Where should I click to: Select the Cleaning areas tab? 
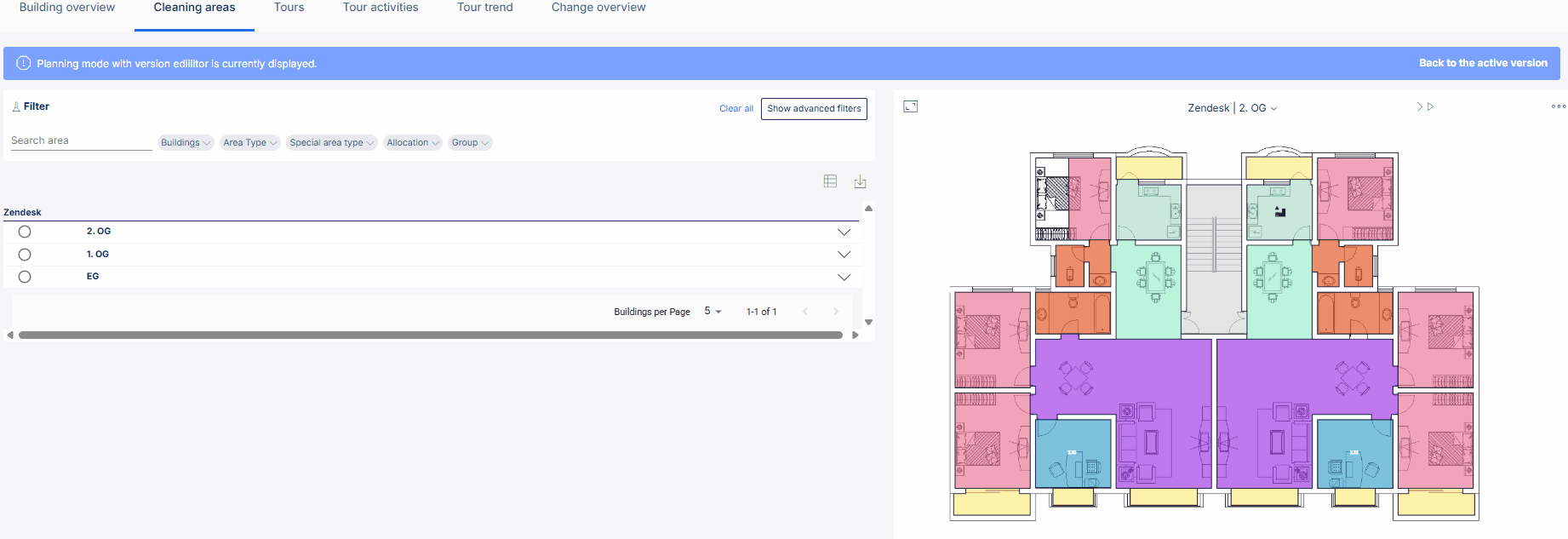click(194, 8)
